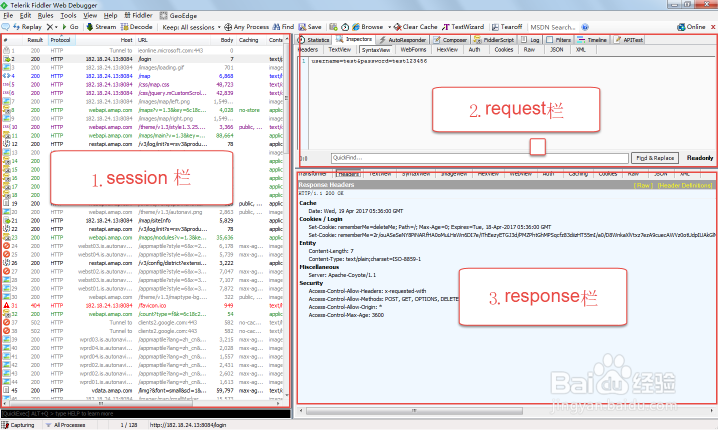The height and width of the screenshot is (430, 718).
Task: Open the Remove sessions dropdown arrow
Action: (56, 27)
